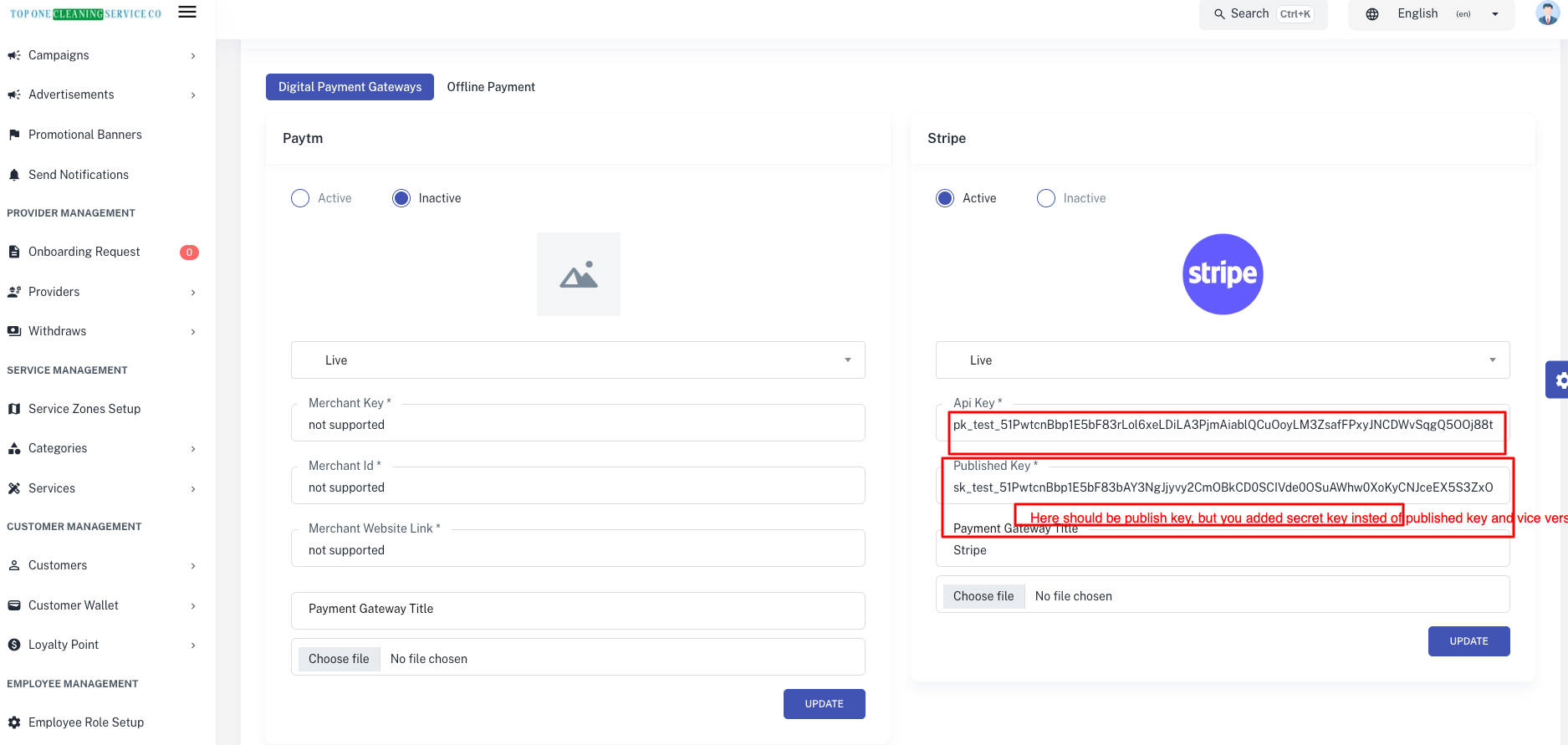Open the user profile avatar
The image size is (1568, 745).
pyautogui.click(x=1547, y=13)
